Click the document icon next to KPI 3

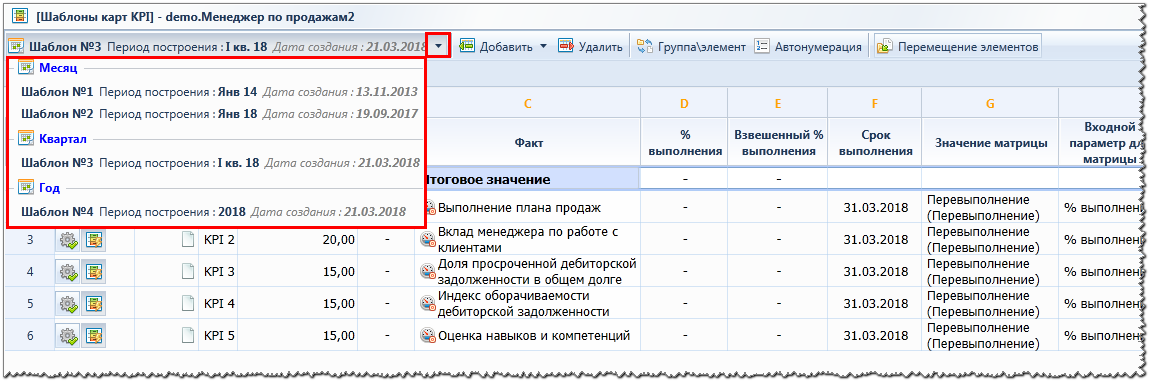(x=189, y=271)
